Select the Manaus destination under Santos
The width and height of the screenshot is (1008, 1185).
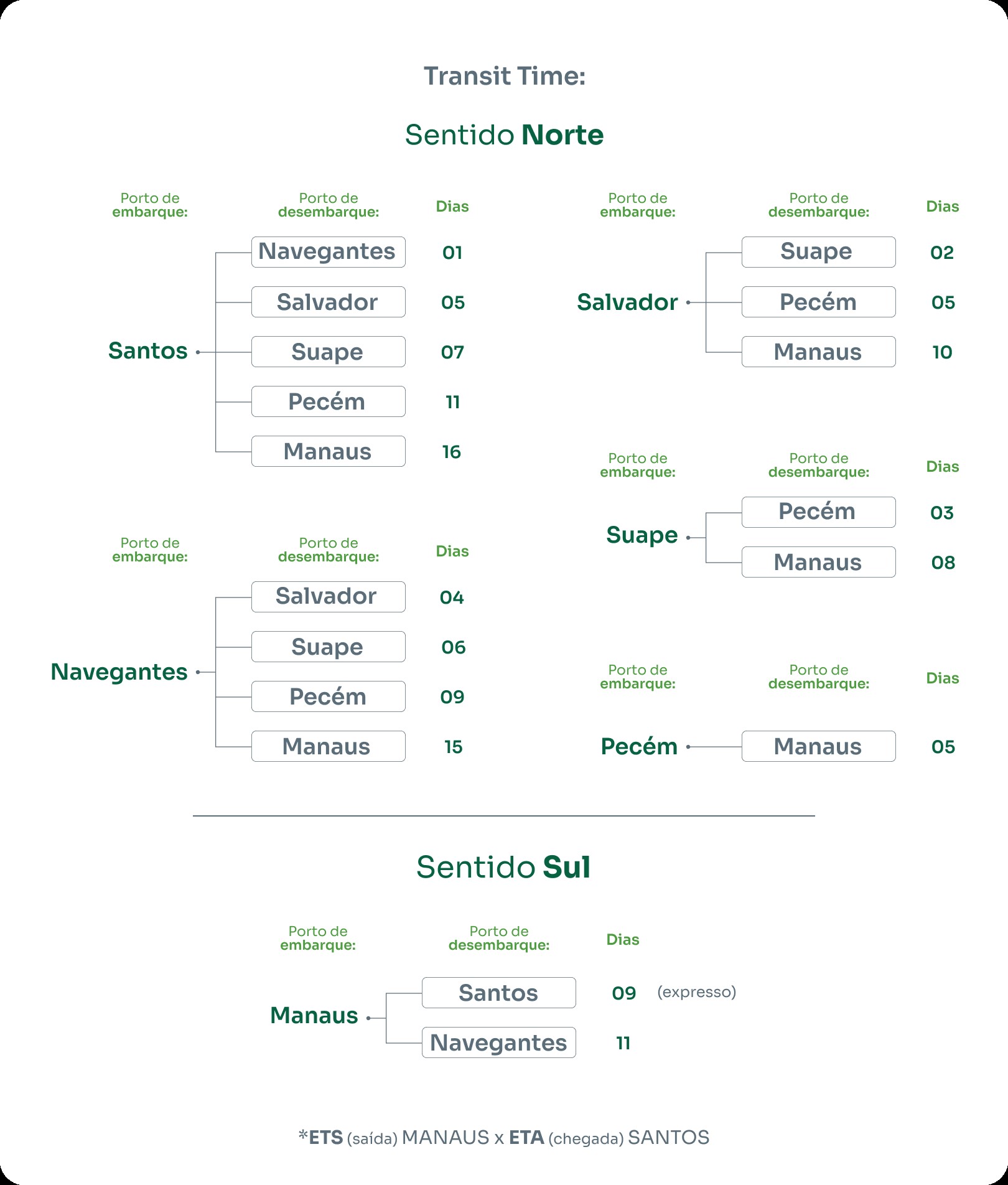pyautogui.click(x=329, y=451)
